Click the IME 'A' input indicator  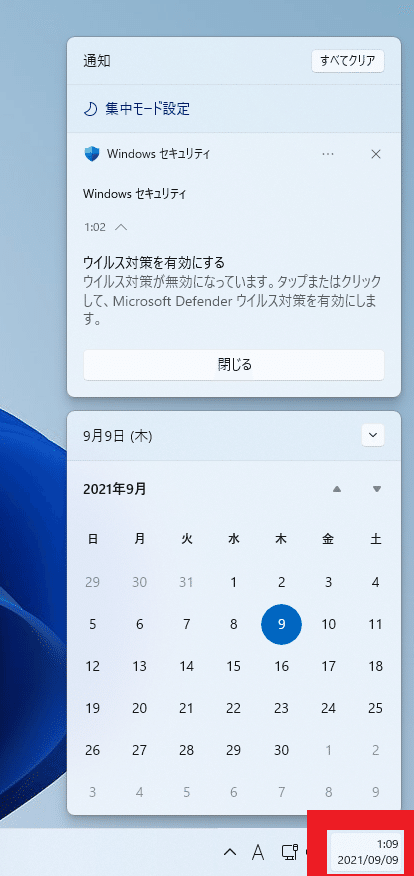coord(258,853)
